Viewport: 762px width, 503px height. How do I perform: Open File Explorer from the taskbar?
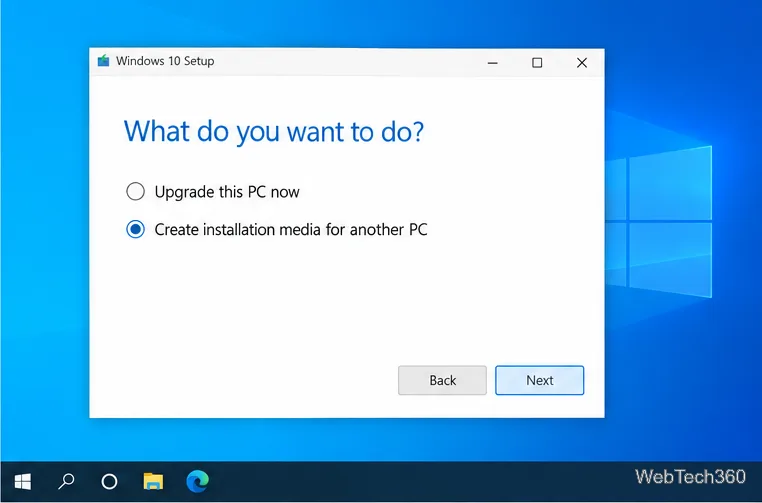[x=154, y=482]
